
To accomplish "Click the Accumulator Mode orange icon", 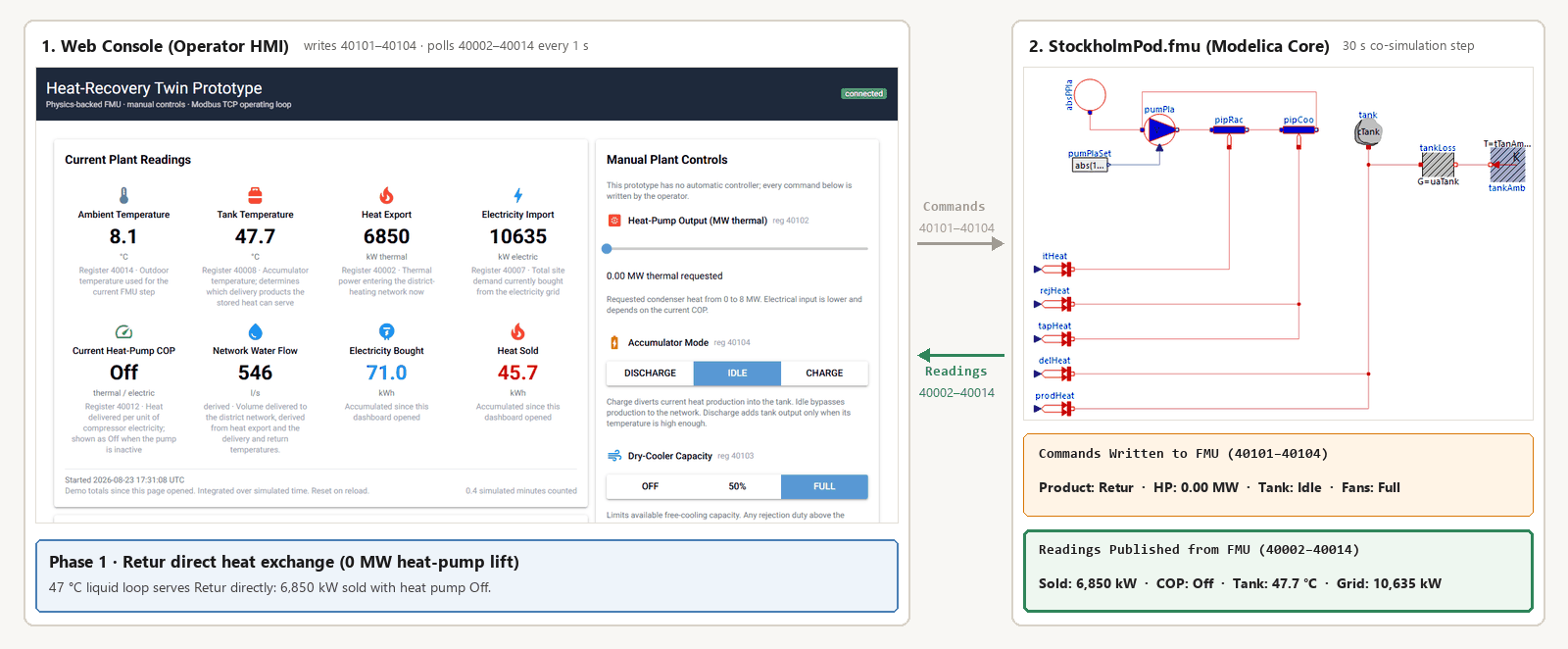I will click(x=614, y=342).
